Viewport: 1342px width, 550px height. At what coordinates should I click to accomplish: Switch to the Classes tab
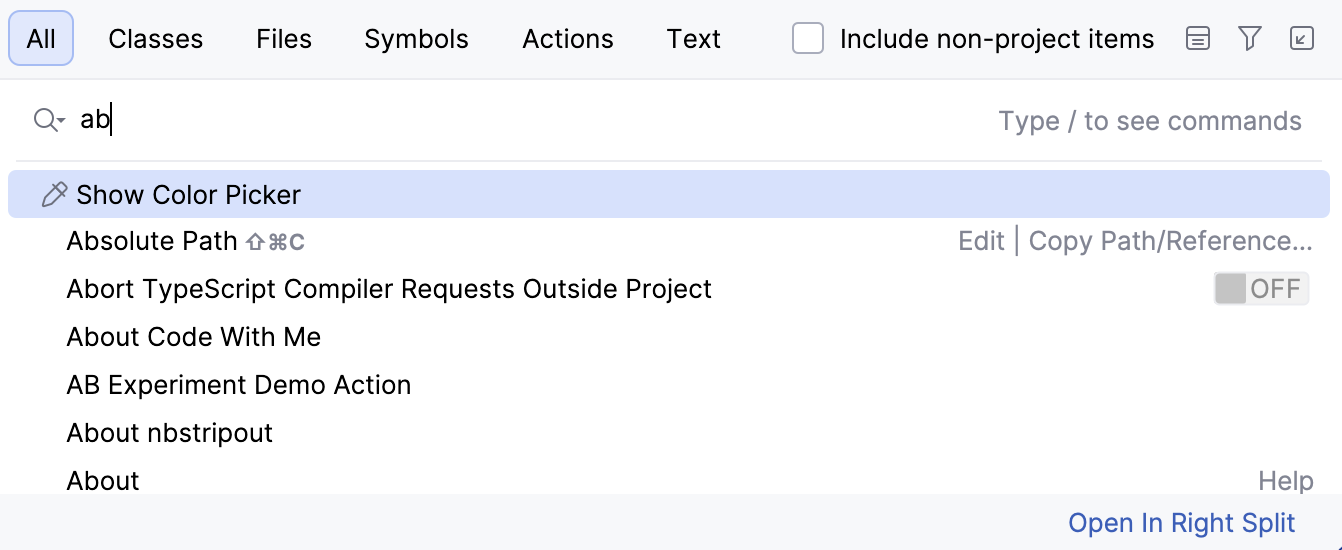pos(155,39)
